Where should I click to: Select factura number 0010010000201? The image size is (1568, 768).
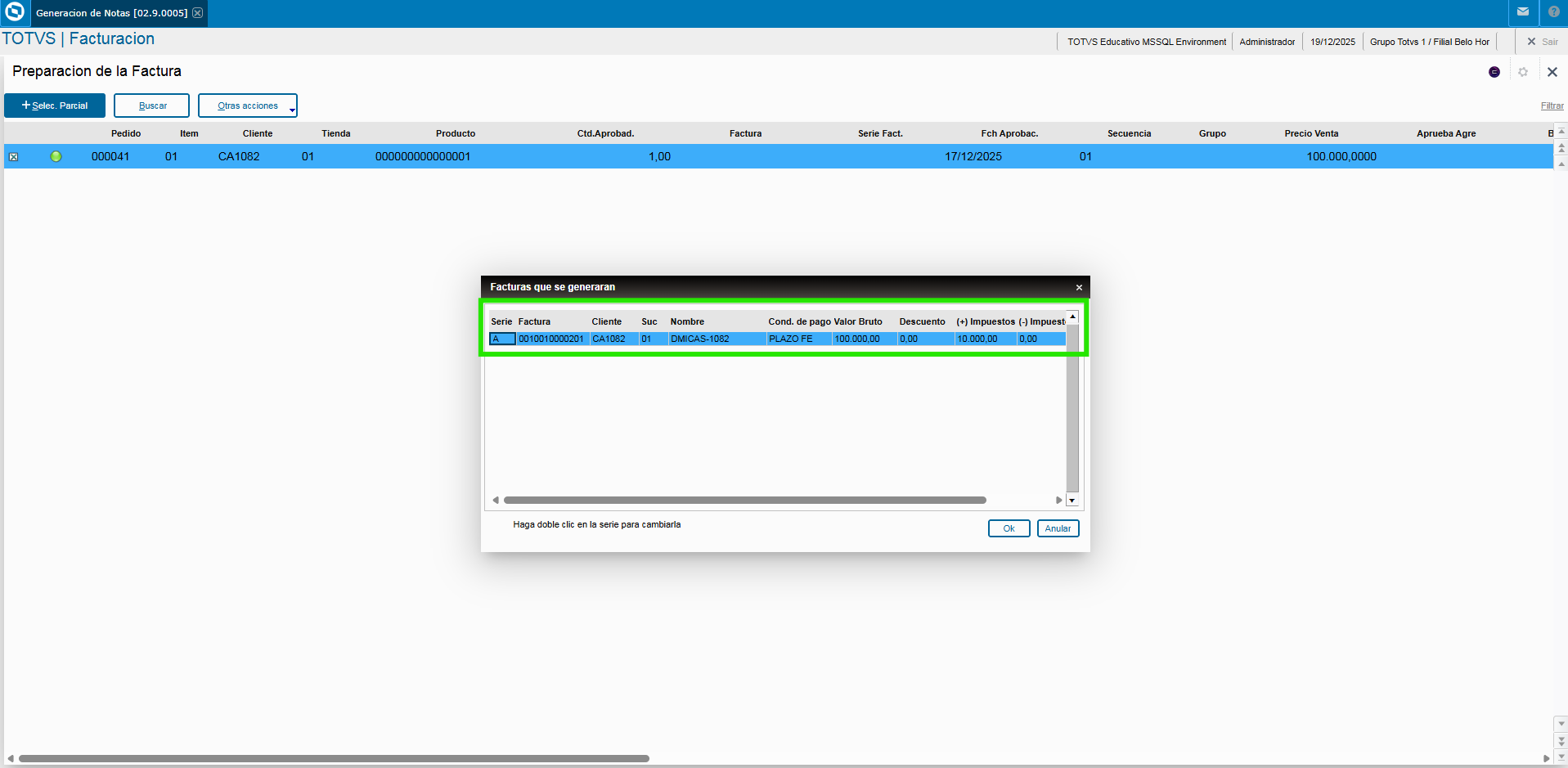(551, 339)
